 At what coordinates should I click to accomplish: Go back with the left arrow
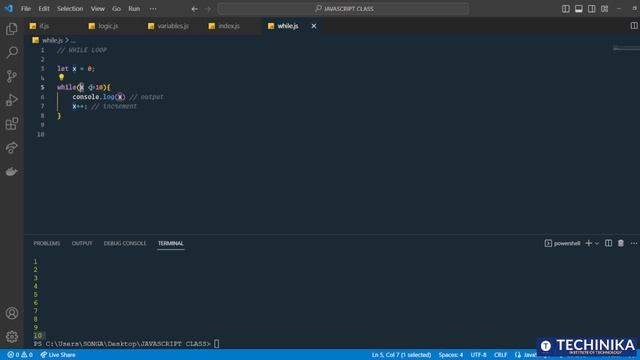[x=195, y=9]
